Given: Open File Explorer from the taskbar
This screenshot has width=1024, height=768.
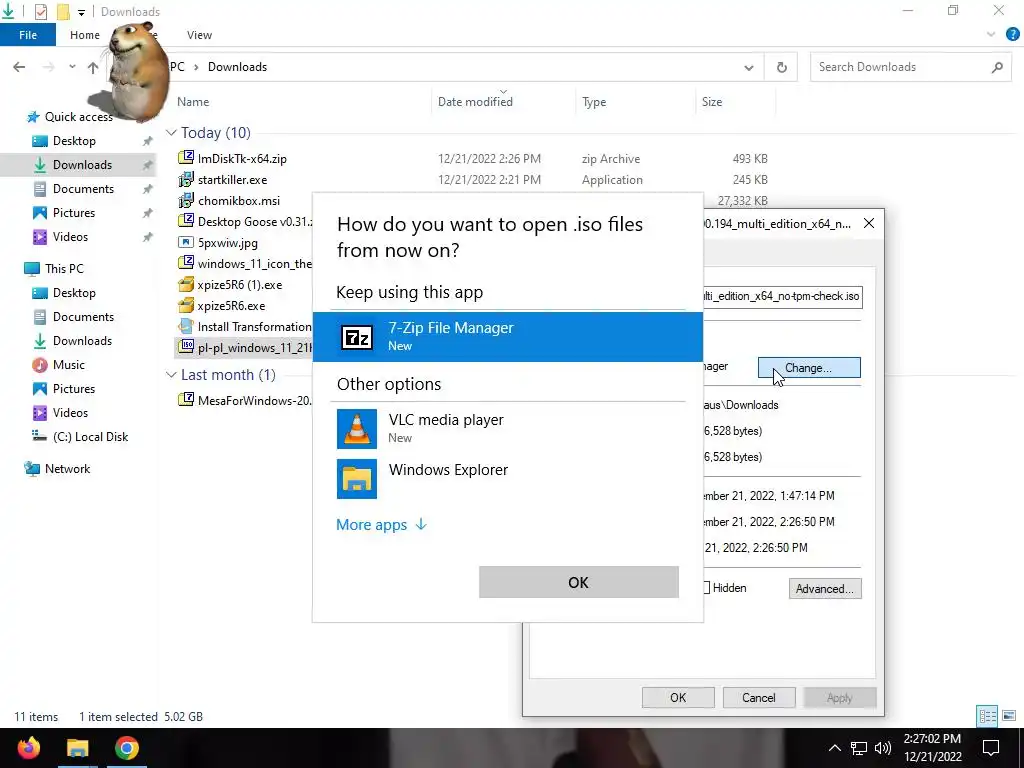Looking at the screenshot, I should click(78, 748).
